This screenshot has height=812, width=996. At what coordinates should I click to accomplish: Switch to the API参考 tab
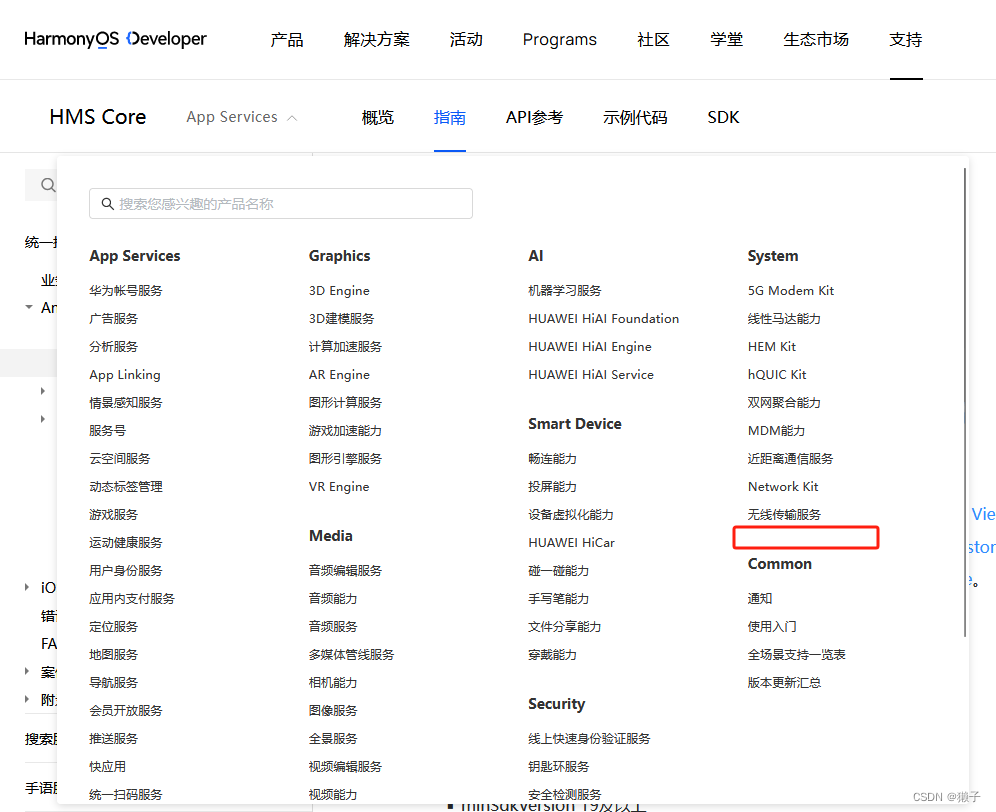click(534, 117)
